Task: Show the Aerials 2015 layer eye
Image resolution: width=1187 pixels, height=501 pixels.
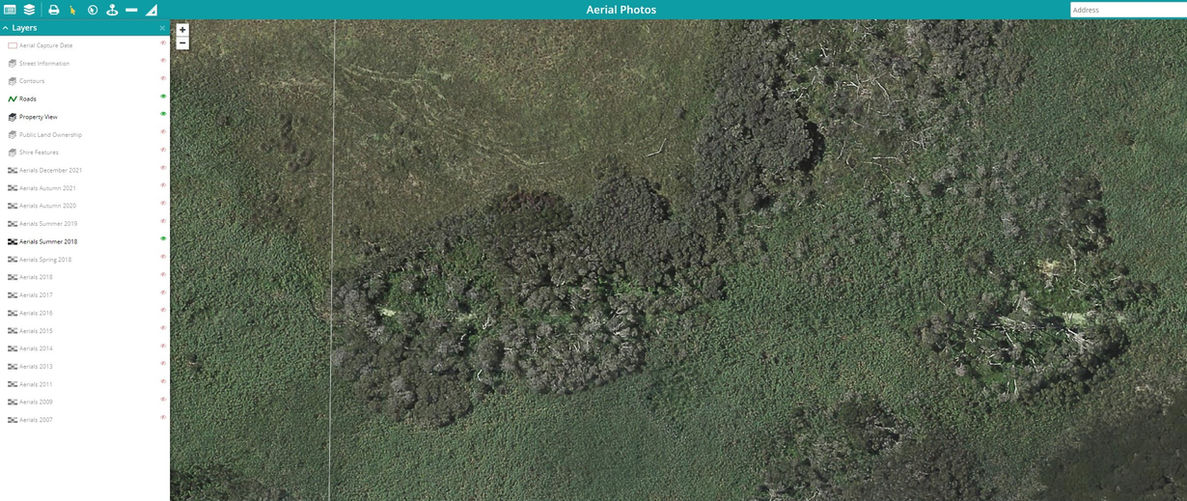Action: [x=163, y=328]
